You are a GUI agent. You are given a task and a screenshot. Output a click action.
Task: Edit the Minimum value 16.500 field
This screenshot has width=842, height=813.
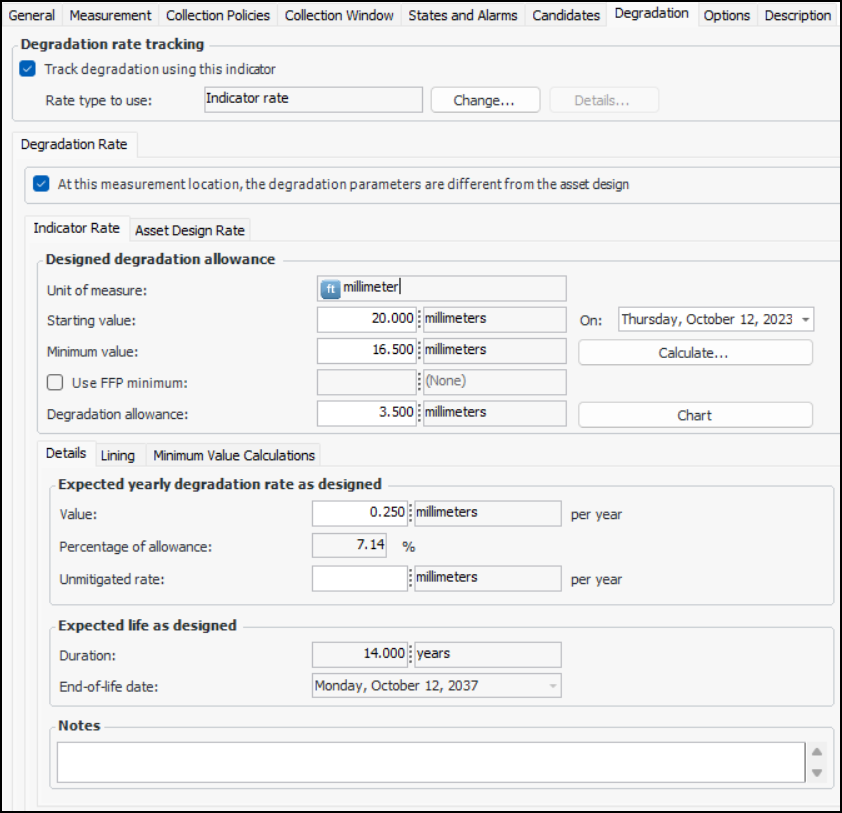pos(367,351)
